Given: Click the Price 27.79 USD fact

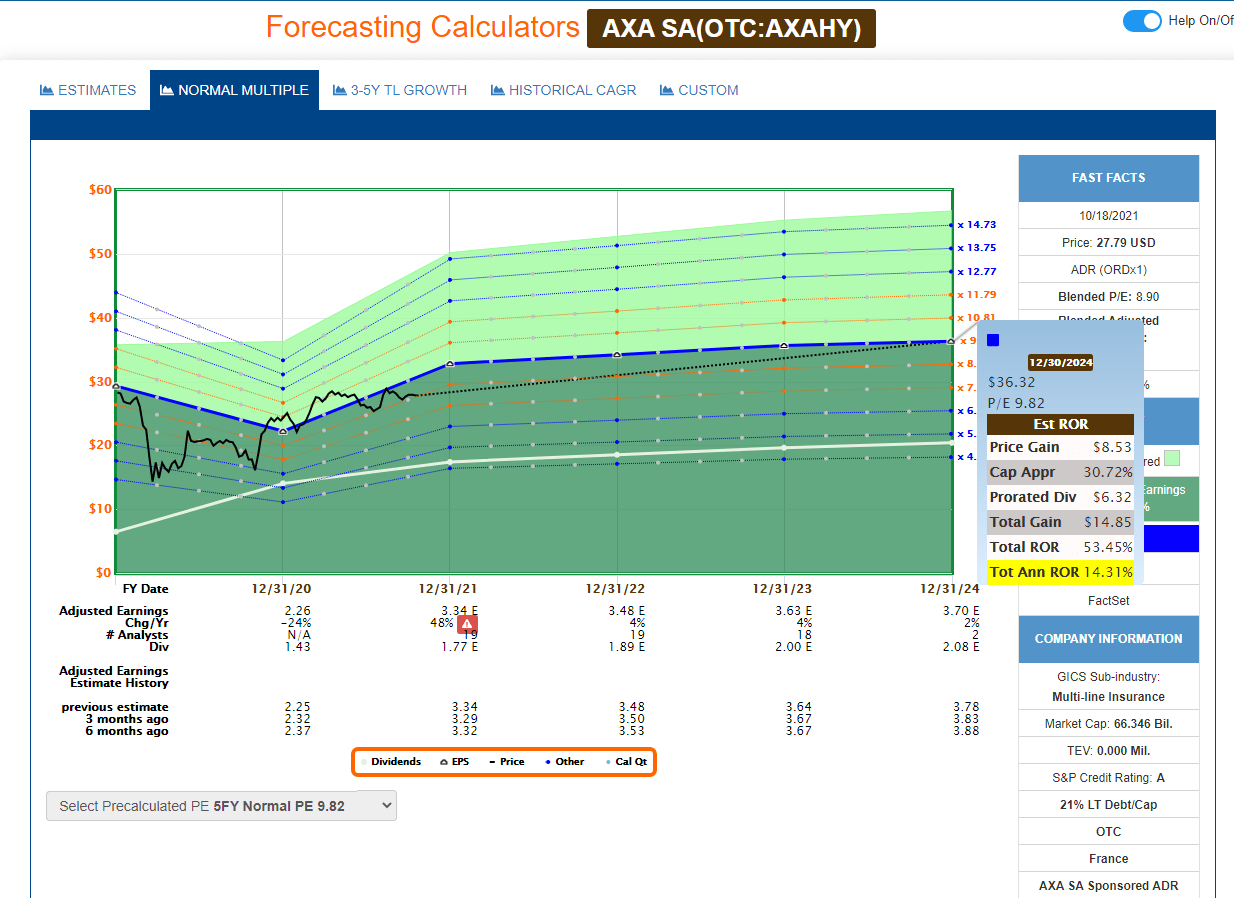Looking at the screenshot, I should [1108, 243].
